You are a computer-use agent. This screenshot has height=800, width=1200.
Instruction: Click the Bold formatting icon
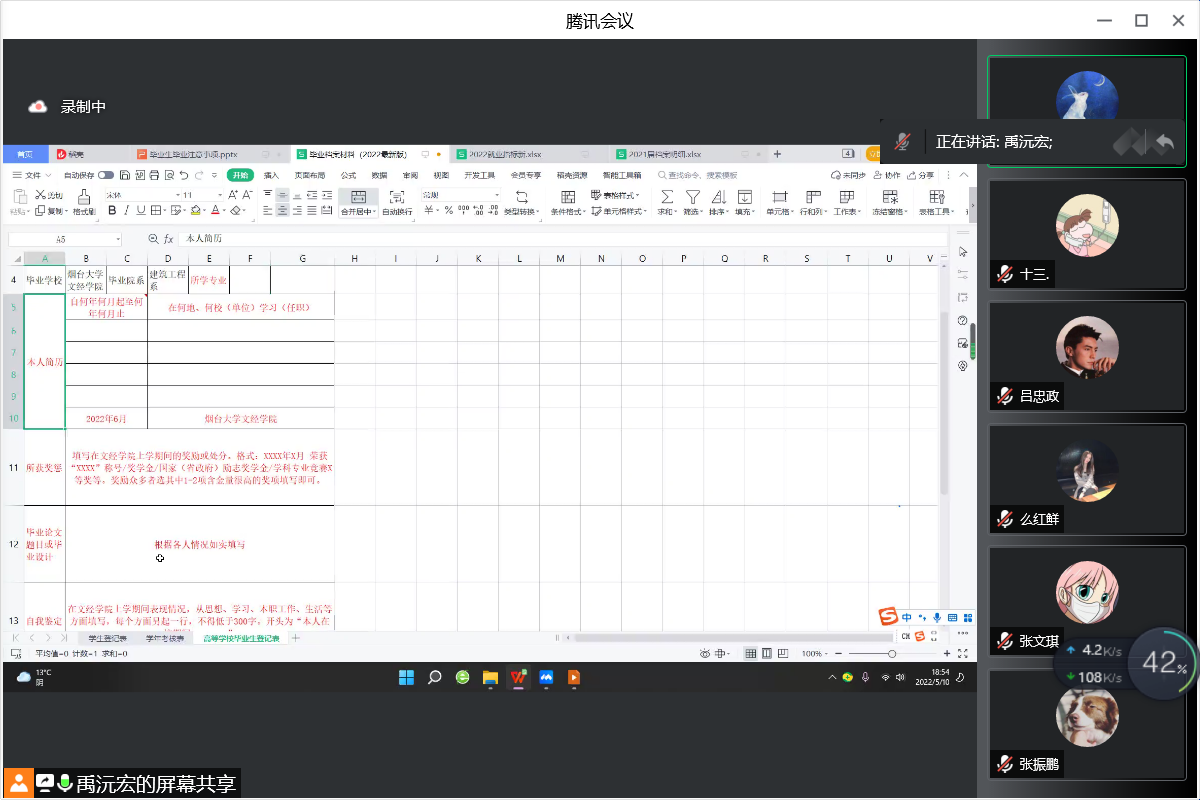113,211
